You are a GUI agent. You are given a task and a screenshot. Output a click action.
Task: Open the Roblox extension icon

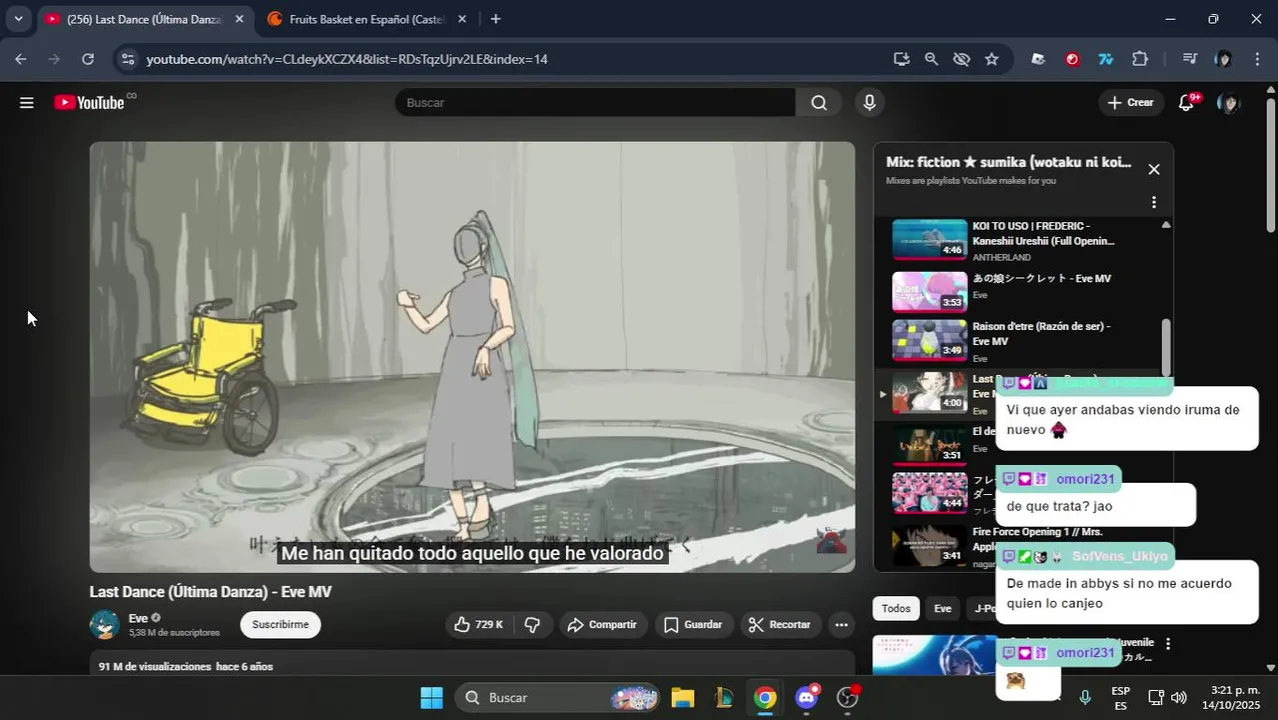1038,59
